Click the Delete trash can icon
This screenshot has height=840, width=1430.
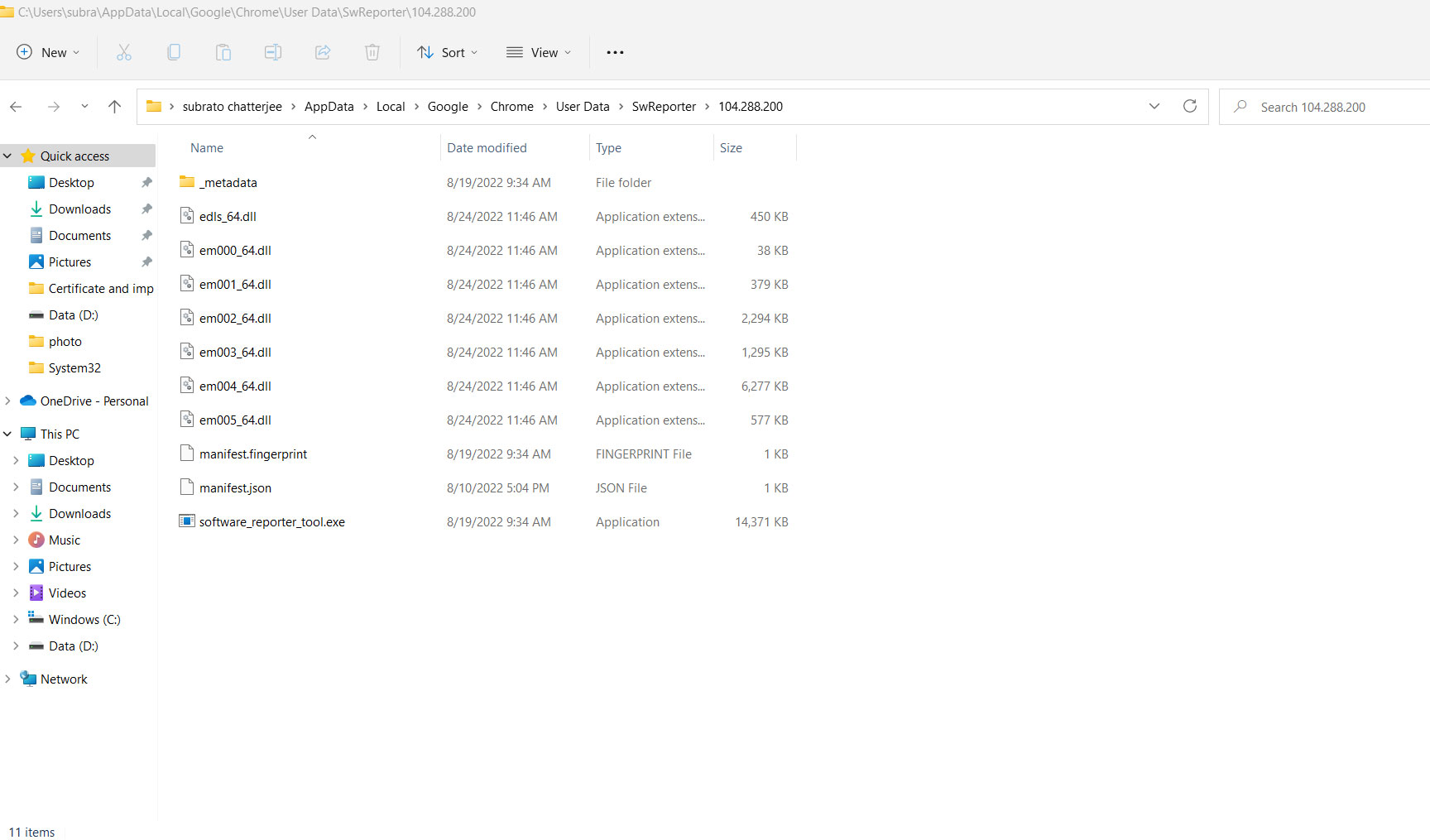pyautogui.click(x=372, y=52)
